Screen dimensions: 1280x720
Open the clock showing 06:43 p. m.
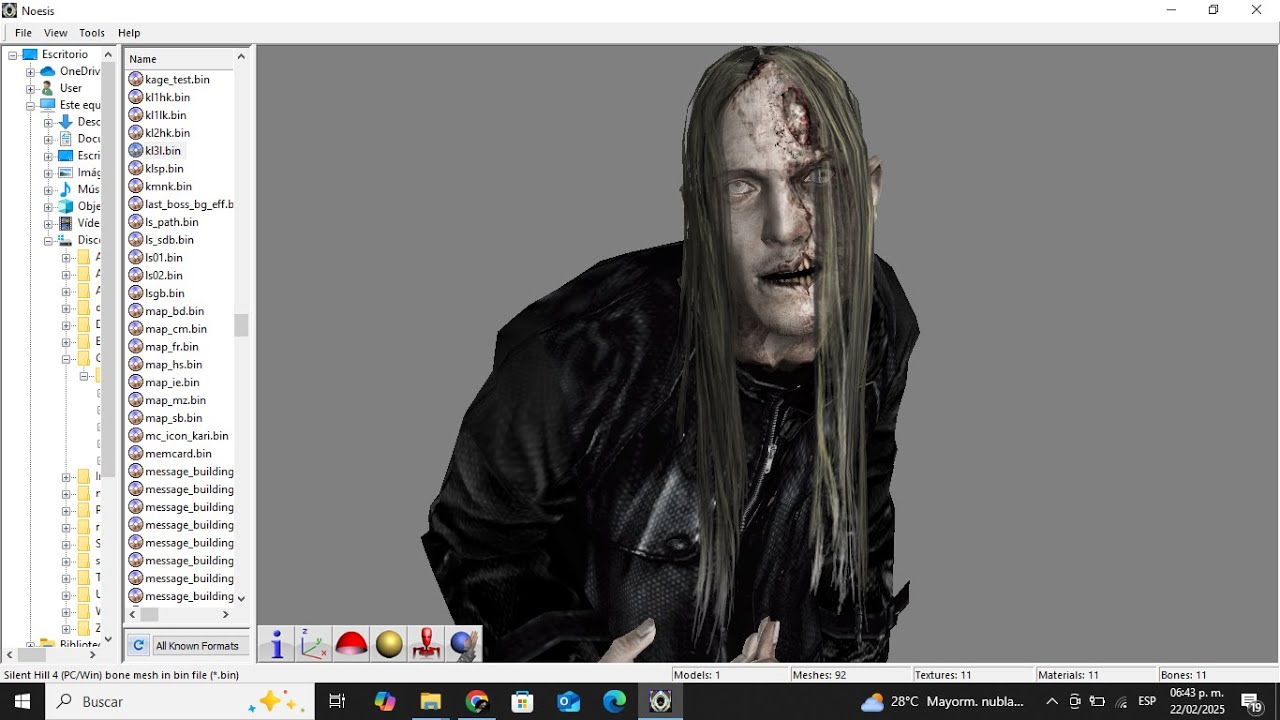pyautogui.click(x=1197, y=702)
